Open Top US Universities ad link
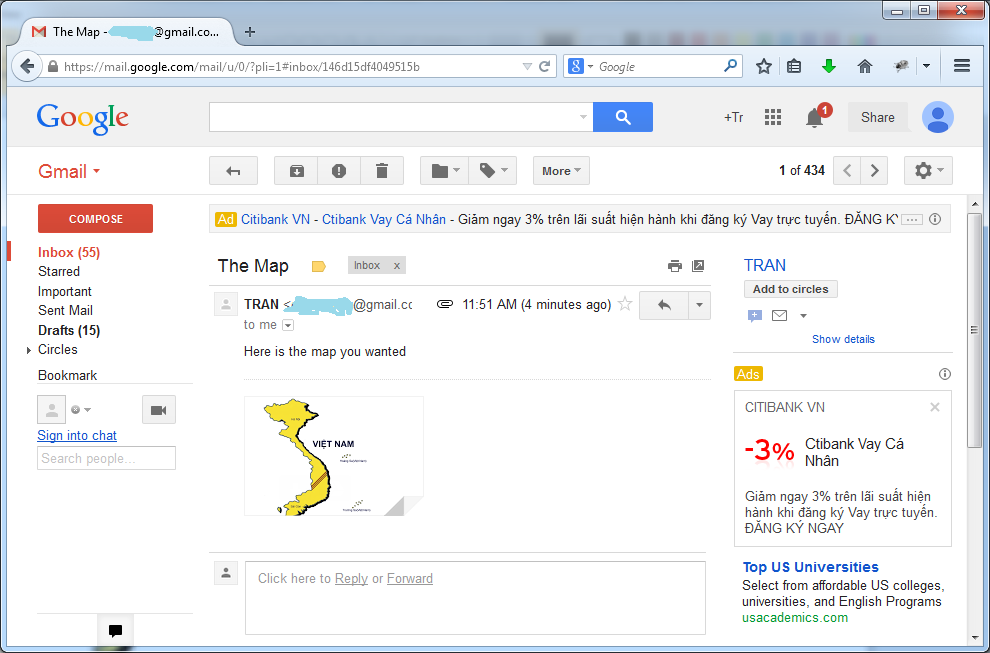This screenshot has height=653, width=990. [x=811, y=567]
